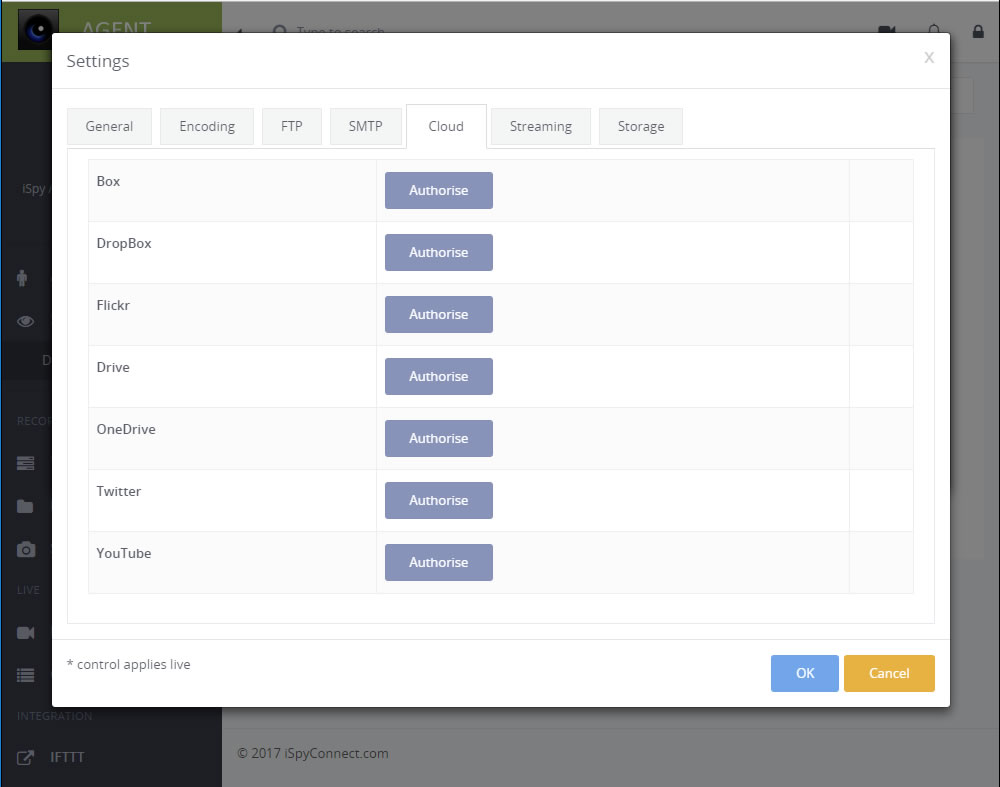
Task: Click the camera photo icon in sidebar
Action: [26, 549]
